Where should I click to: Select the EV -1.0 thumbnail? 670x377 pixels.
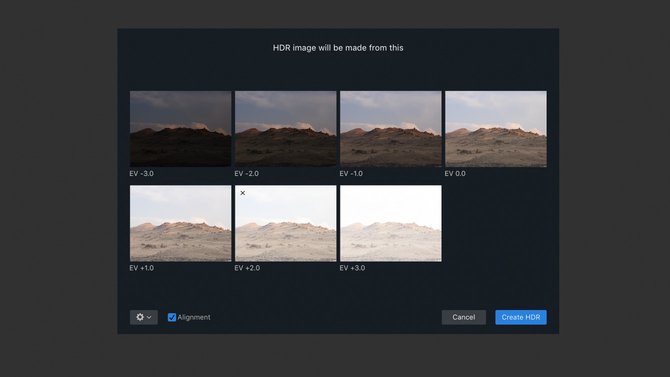click(x=391, y=129)
